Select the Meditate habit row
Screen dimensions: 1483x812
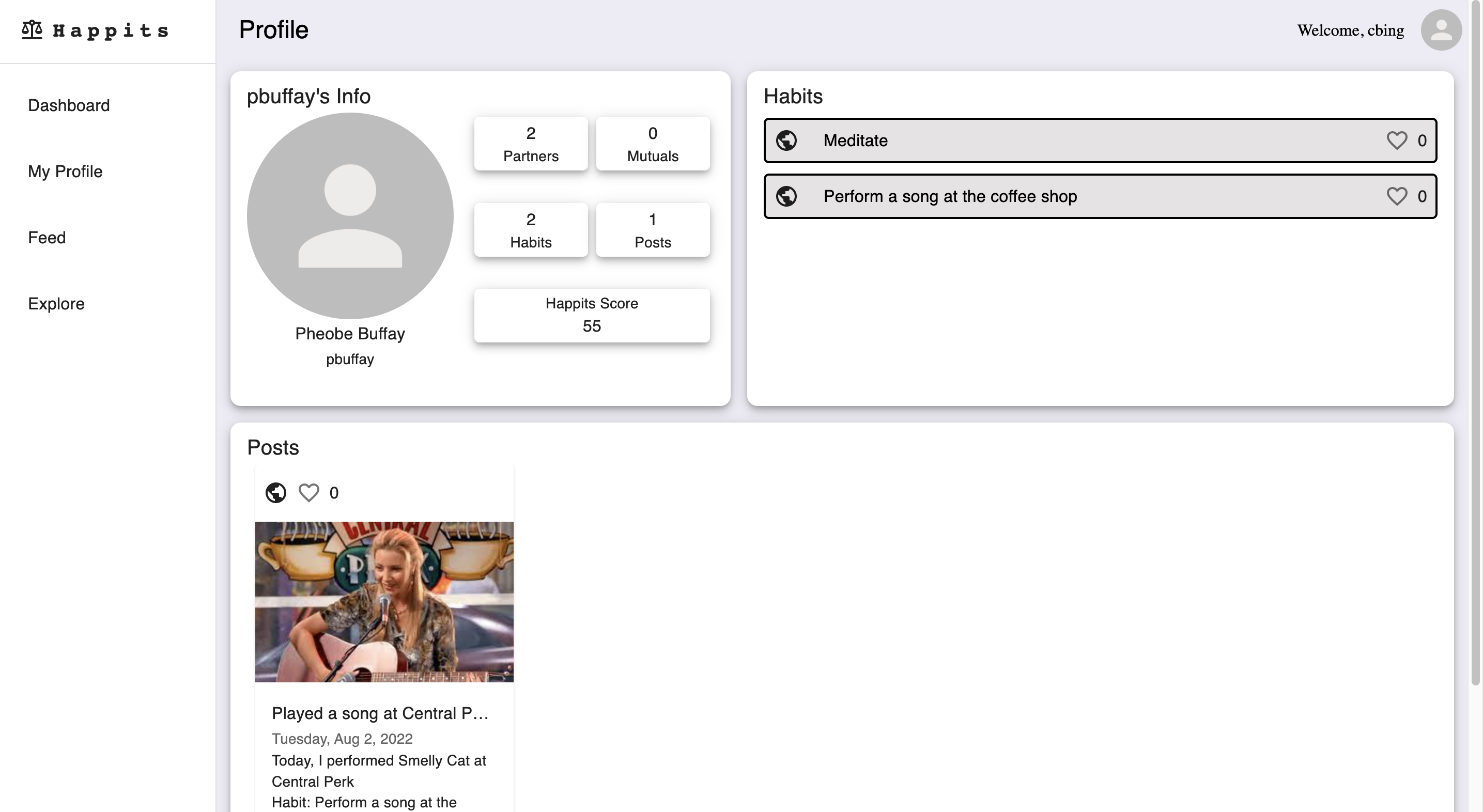tap(1100, 140)
